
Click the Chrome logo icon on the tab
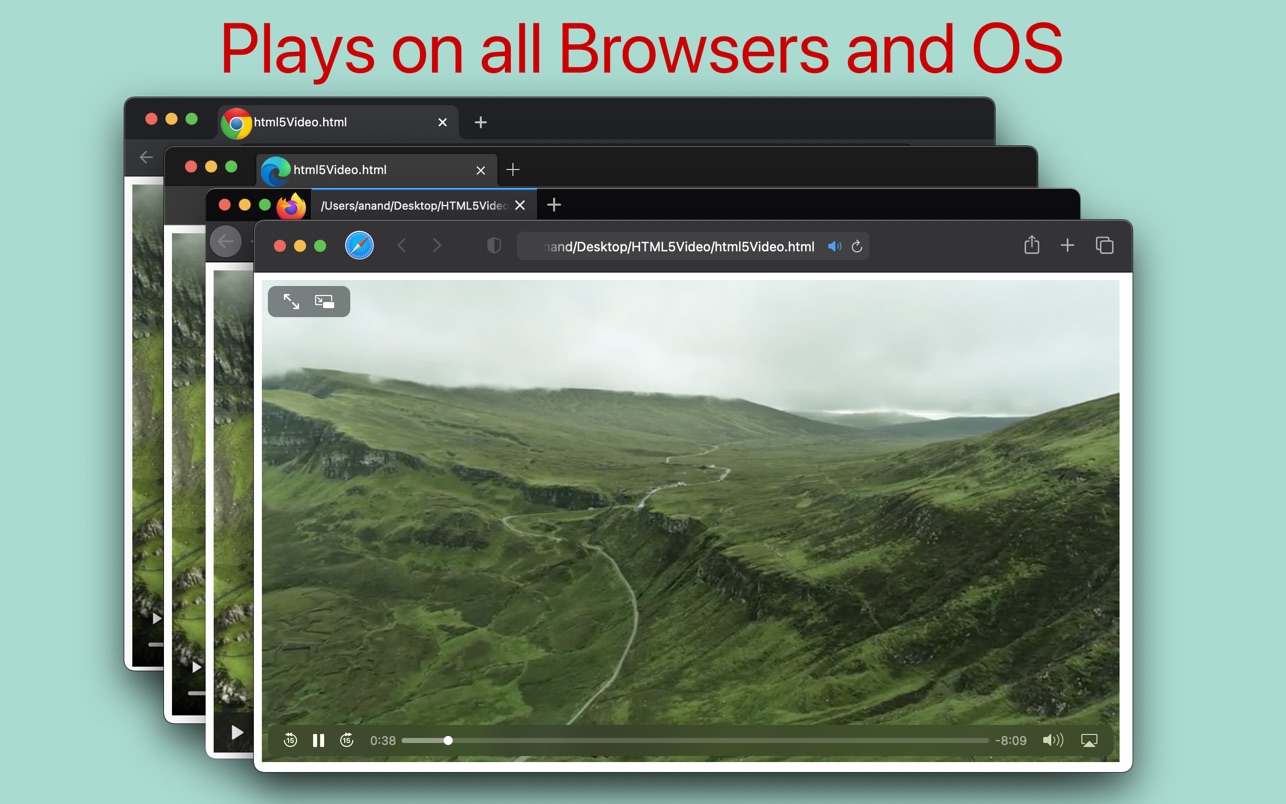[x=237, y=123]
